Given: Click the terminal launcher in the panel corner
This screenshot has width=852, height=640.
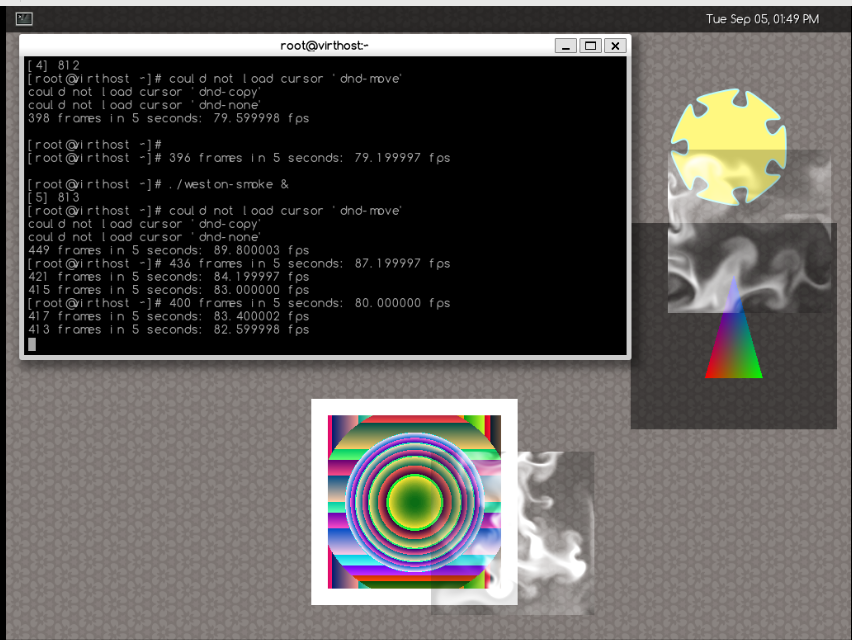Looking at the screenshot, I should click(22, 17).
